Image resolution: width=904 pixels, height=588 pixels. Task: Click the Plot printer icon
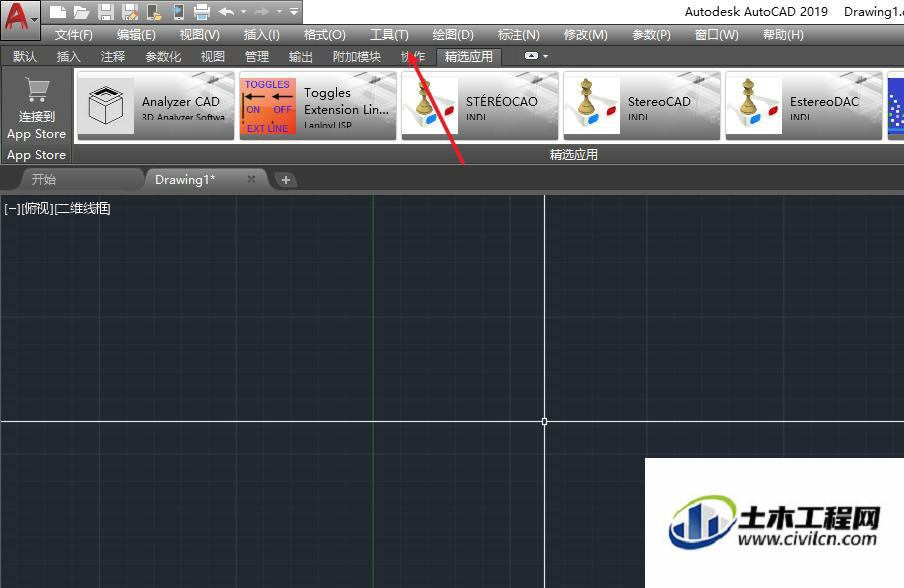tap(202, 12)
